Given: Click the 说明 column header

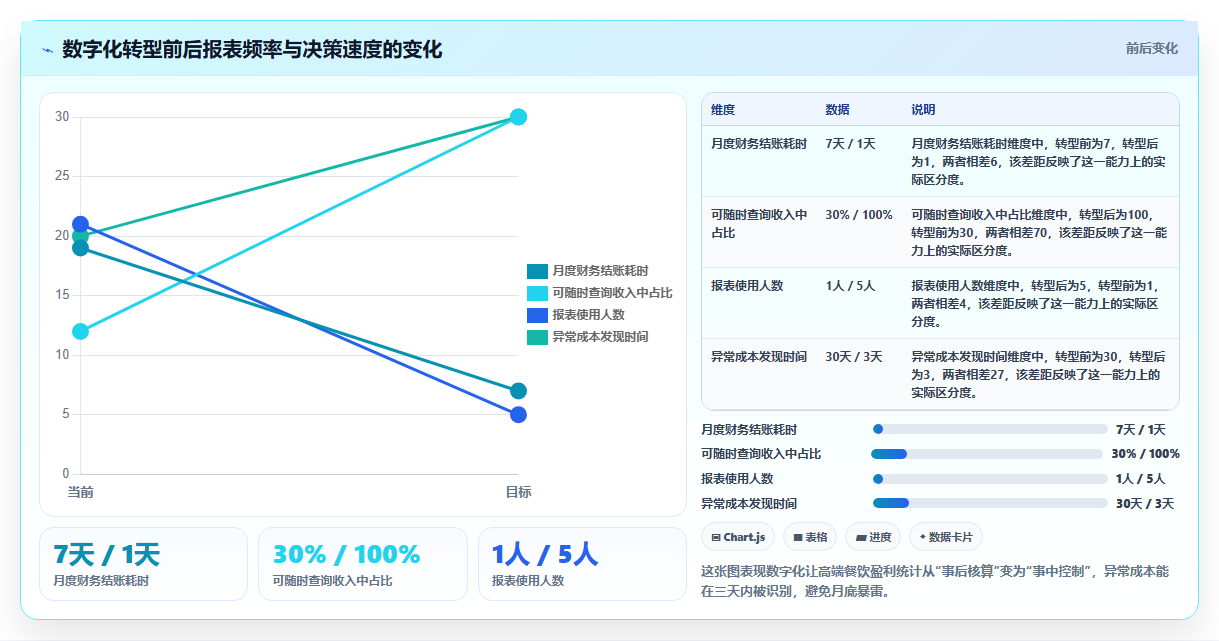Looking at the screenshot, I should [923, 109].
